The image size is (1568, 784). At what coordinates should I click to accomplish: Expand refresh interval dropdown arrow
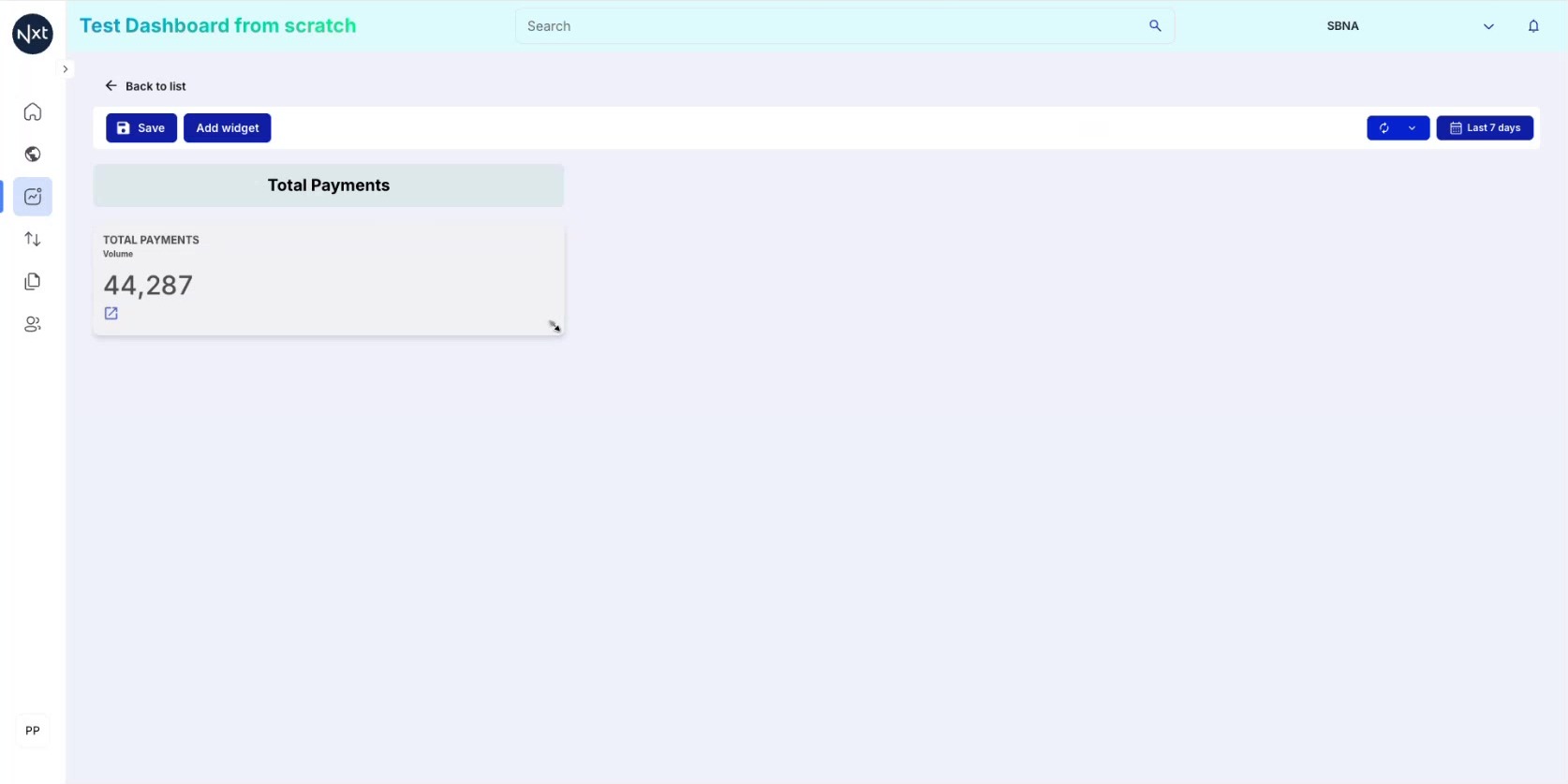click(x=1413, y=128)
